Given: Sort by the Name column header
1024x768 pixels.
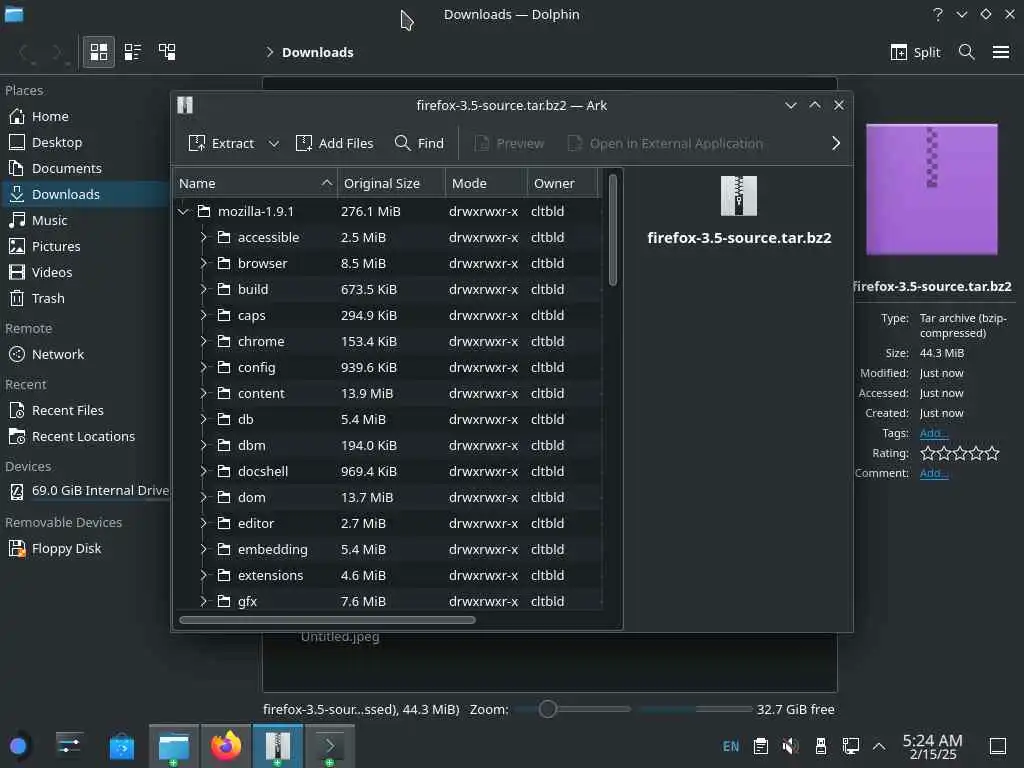Looking at the screenshot, I should (x=255, y=184).
